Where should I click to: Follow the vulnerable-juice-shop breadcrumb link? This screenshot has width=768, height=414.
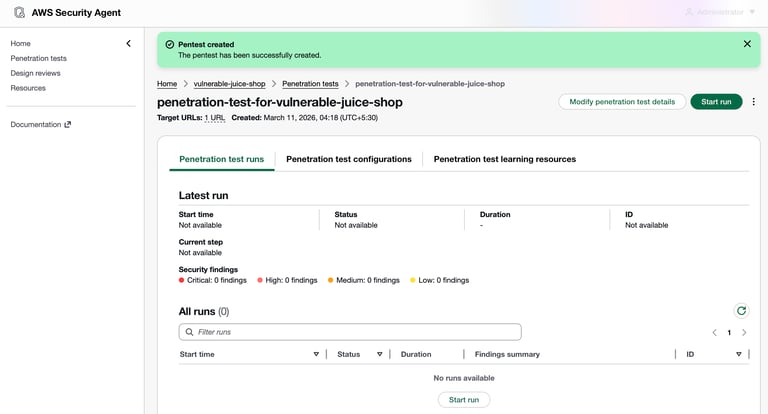tap(229, 84)
